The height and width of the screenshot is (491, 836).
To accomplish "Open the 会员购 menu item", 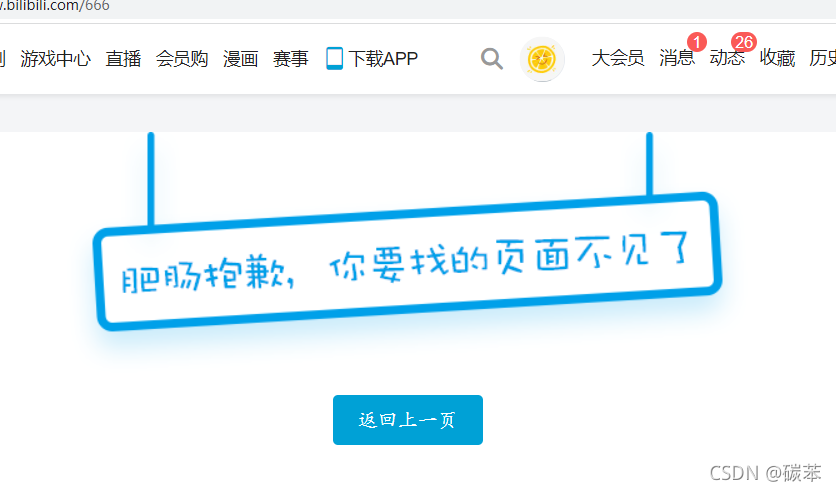I will point(182,58).
